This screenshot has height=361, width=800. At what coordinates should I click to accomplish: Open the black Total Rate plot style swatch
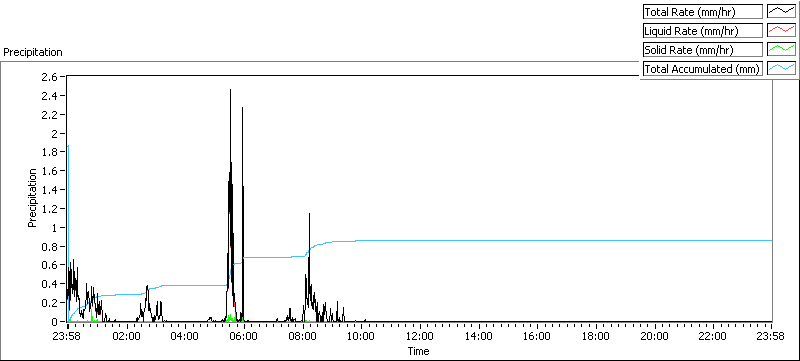click(x=782, y=12)
